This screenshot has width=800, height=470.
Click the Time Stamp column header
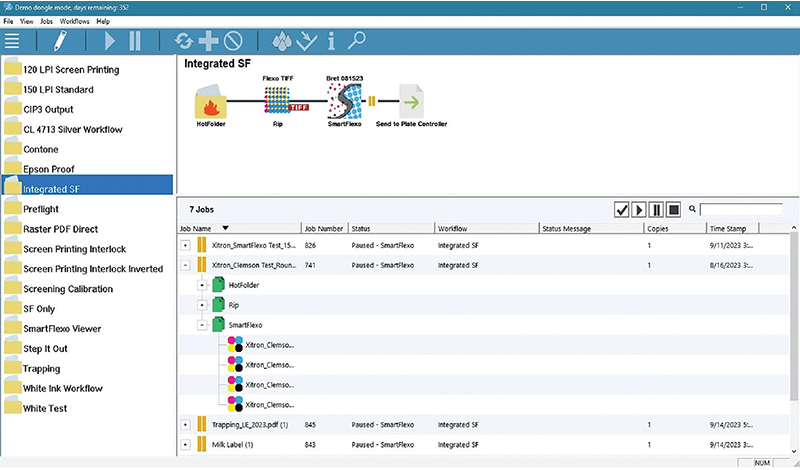733,229
